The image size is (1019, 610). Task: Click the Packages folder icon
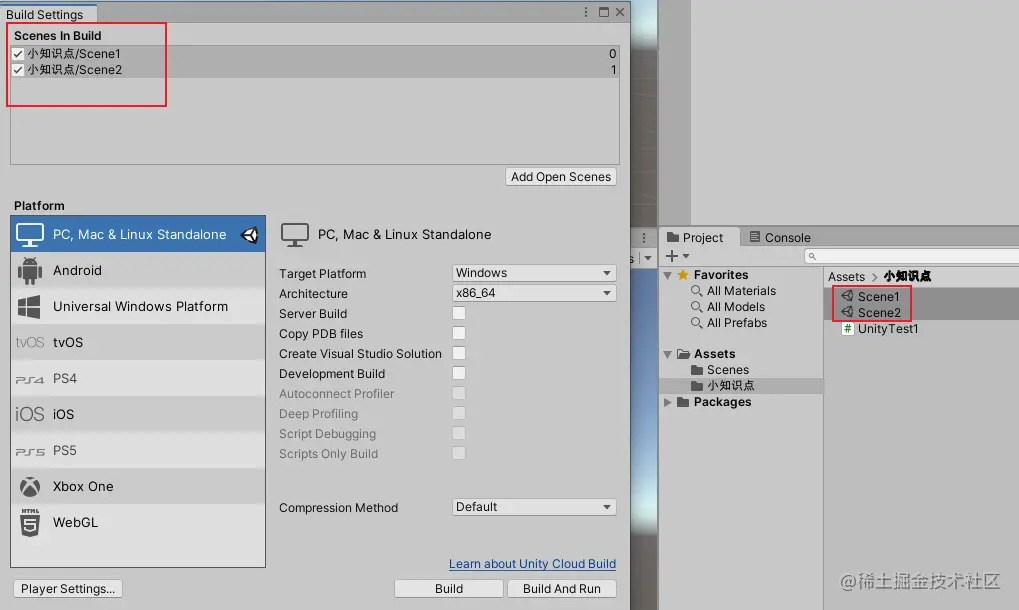(x=683, y=402)
